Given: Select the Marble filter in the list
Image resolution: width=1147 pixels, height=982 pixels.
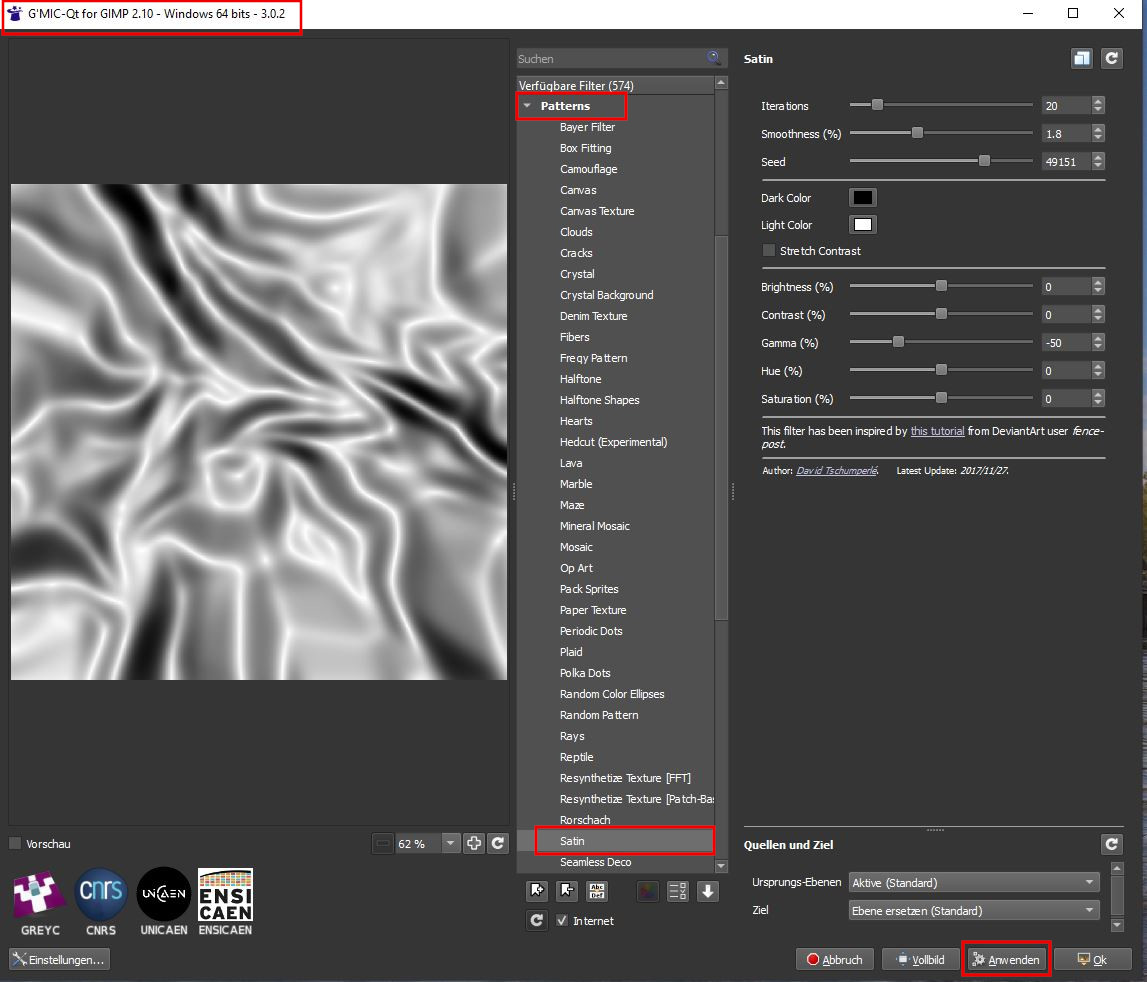Looking at the screenshot, I should click(576, 484).
